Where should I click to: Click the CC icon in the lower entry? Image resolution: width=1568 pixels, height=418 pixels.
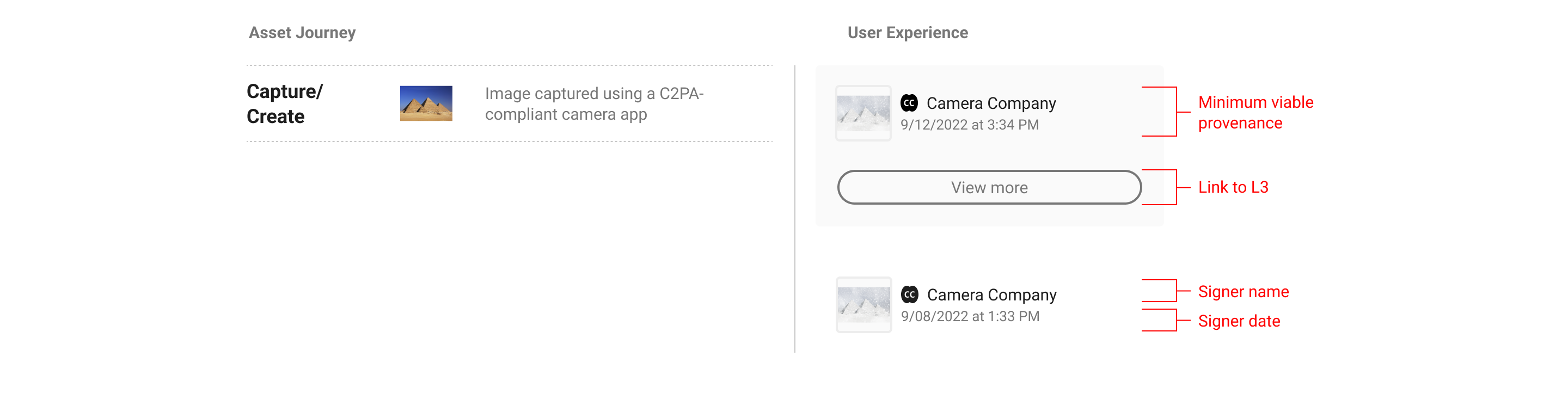pos(909,294)
